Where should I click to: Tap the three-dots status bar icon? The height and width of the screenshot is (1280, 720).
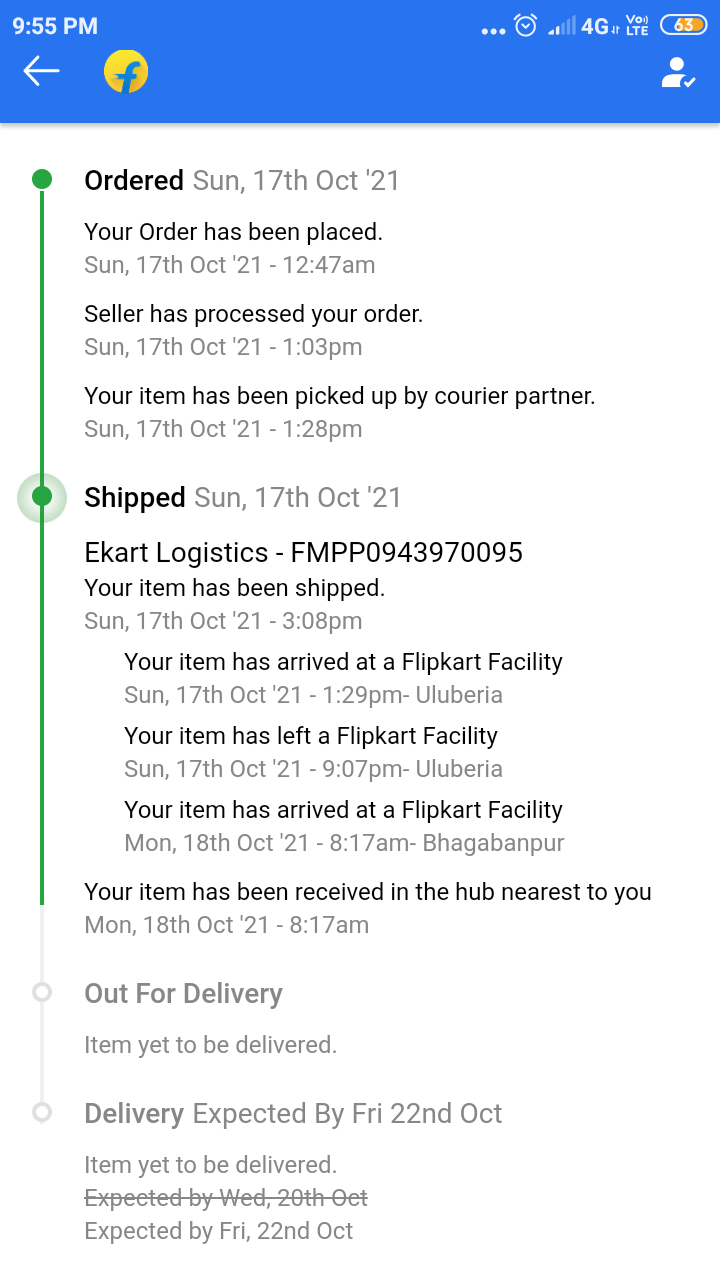coord(493,30)
